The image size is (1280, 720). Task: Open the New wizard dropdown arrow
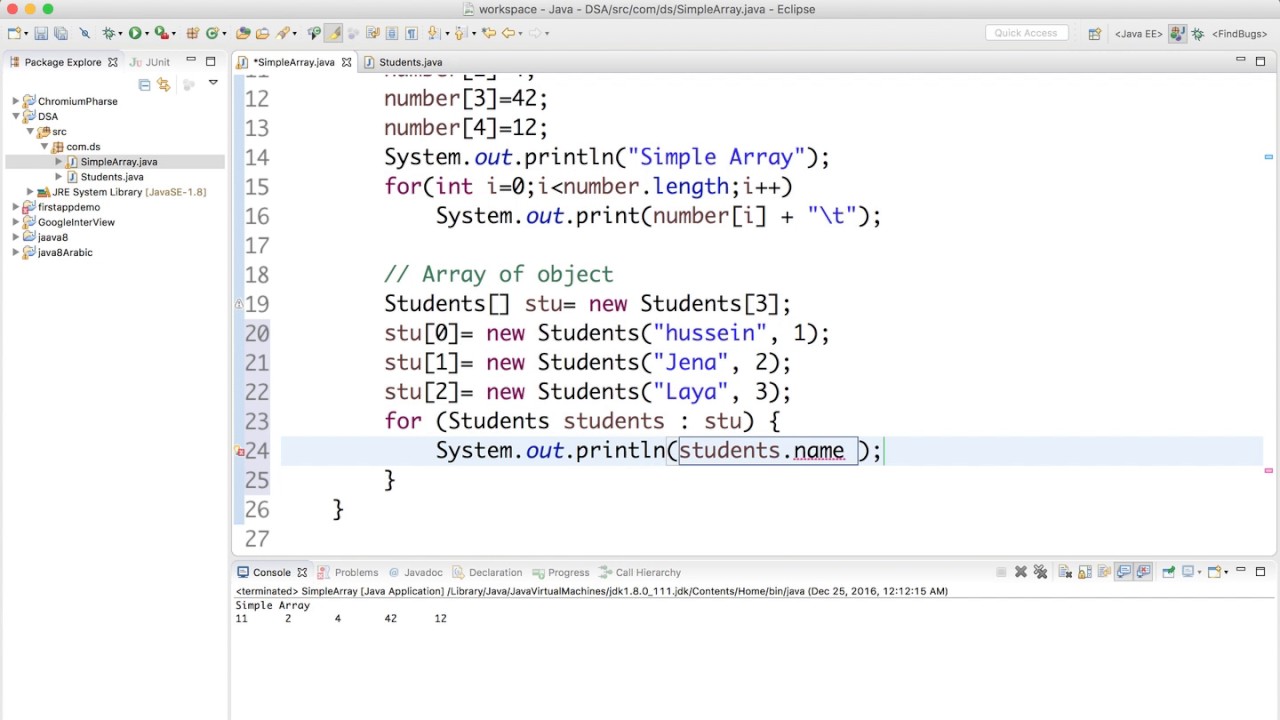(x=26, y=33)
